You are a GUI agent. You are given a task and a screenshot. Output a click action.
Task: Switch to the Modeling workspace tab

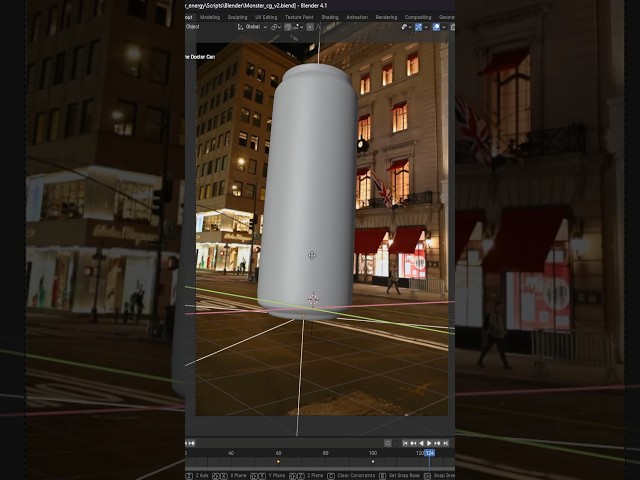coord(210,17)
